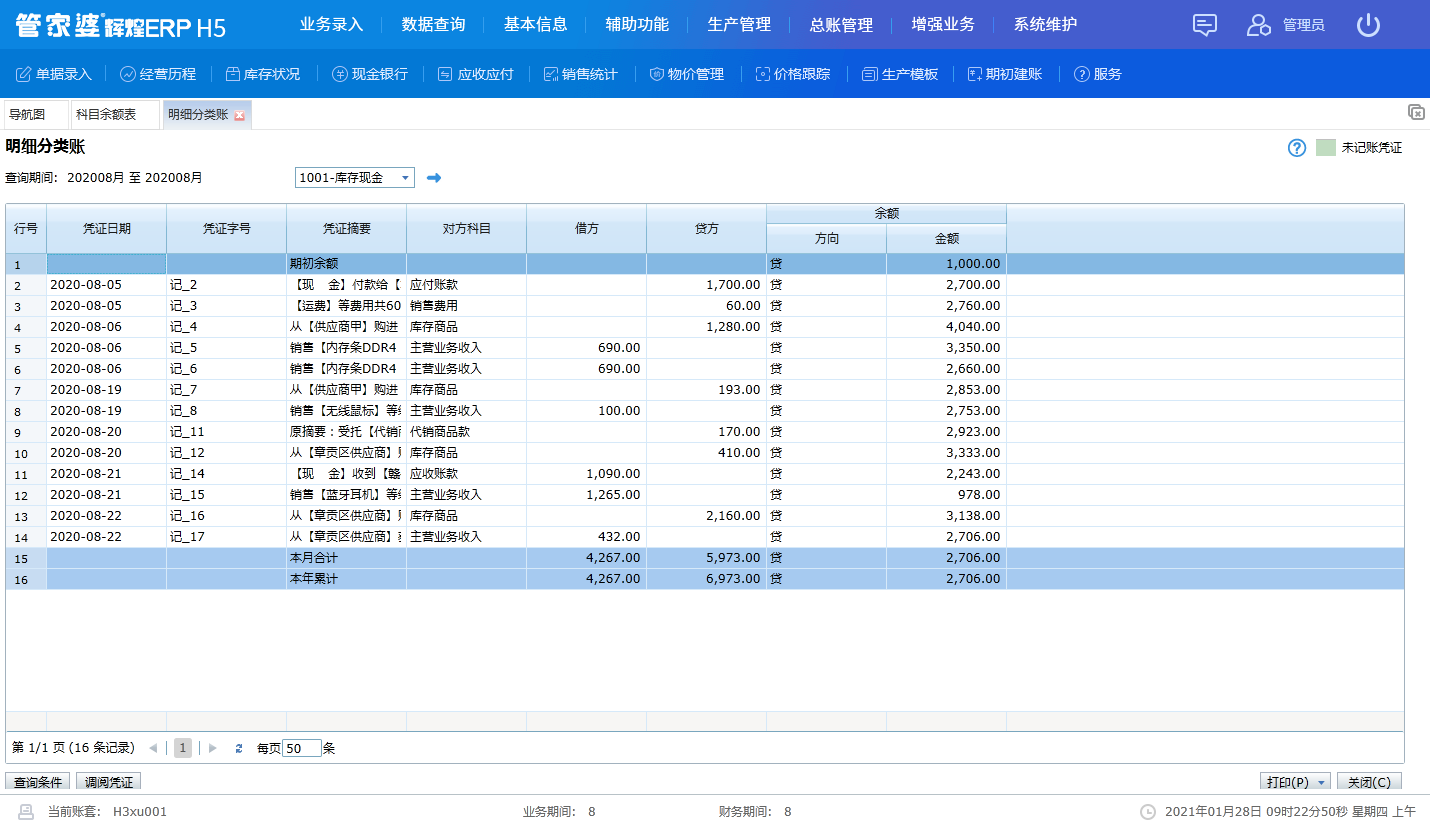Click the balance amount 978.00
Screen dimensions: 1430x827
[x=947, y=495]
